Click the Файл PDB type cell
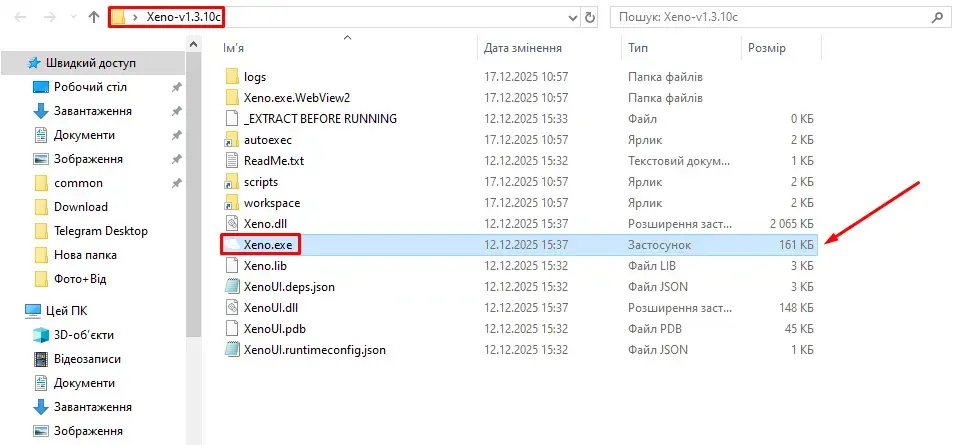The width and height of the screenshot is (963, 445). tap(655, 328)
